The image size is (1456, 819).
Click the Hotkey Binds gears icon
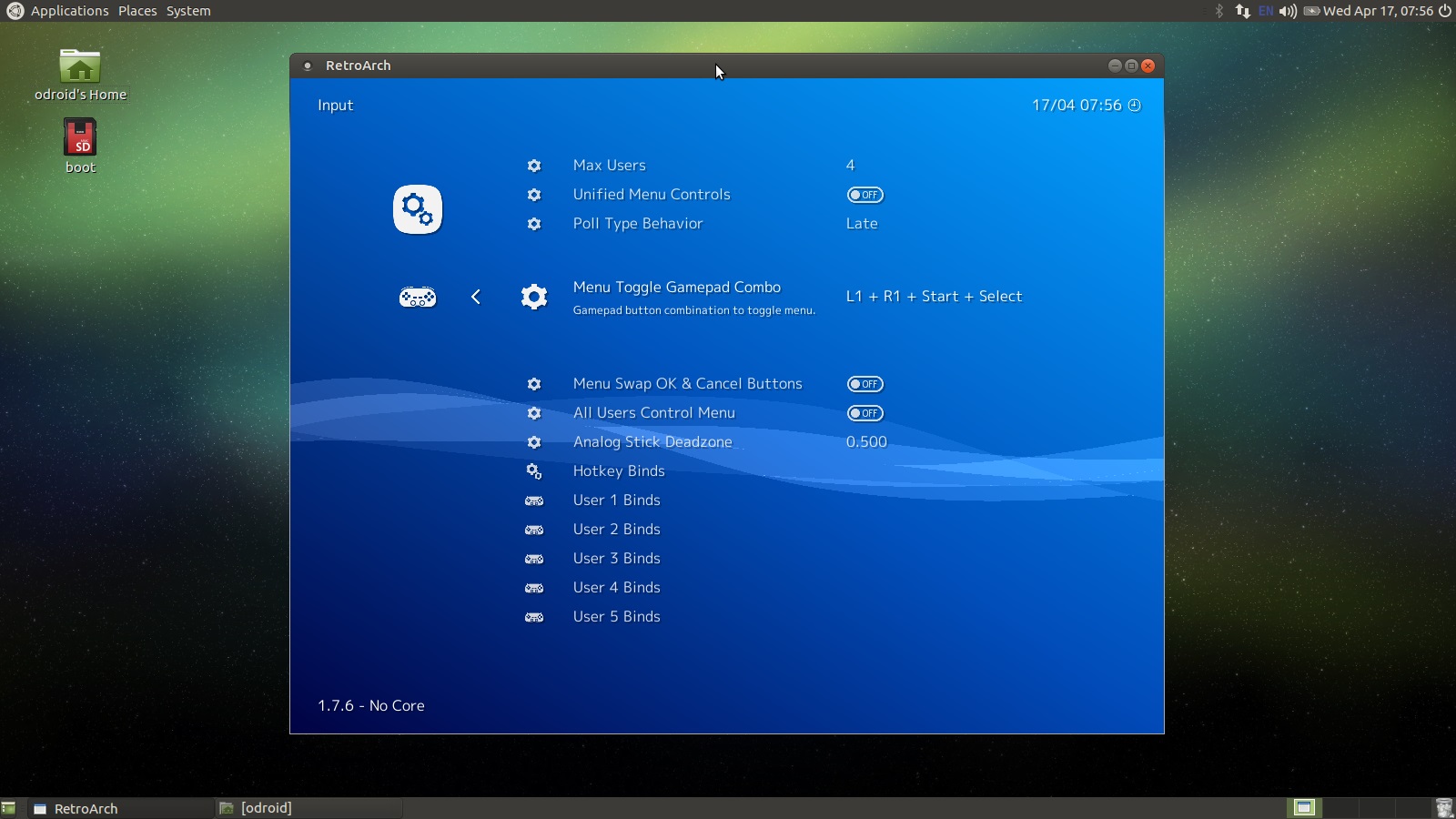pos(534,471)
